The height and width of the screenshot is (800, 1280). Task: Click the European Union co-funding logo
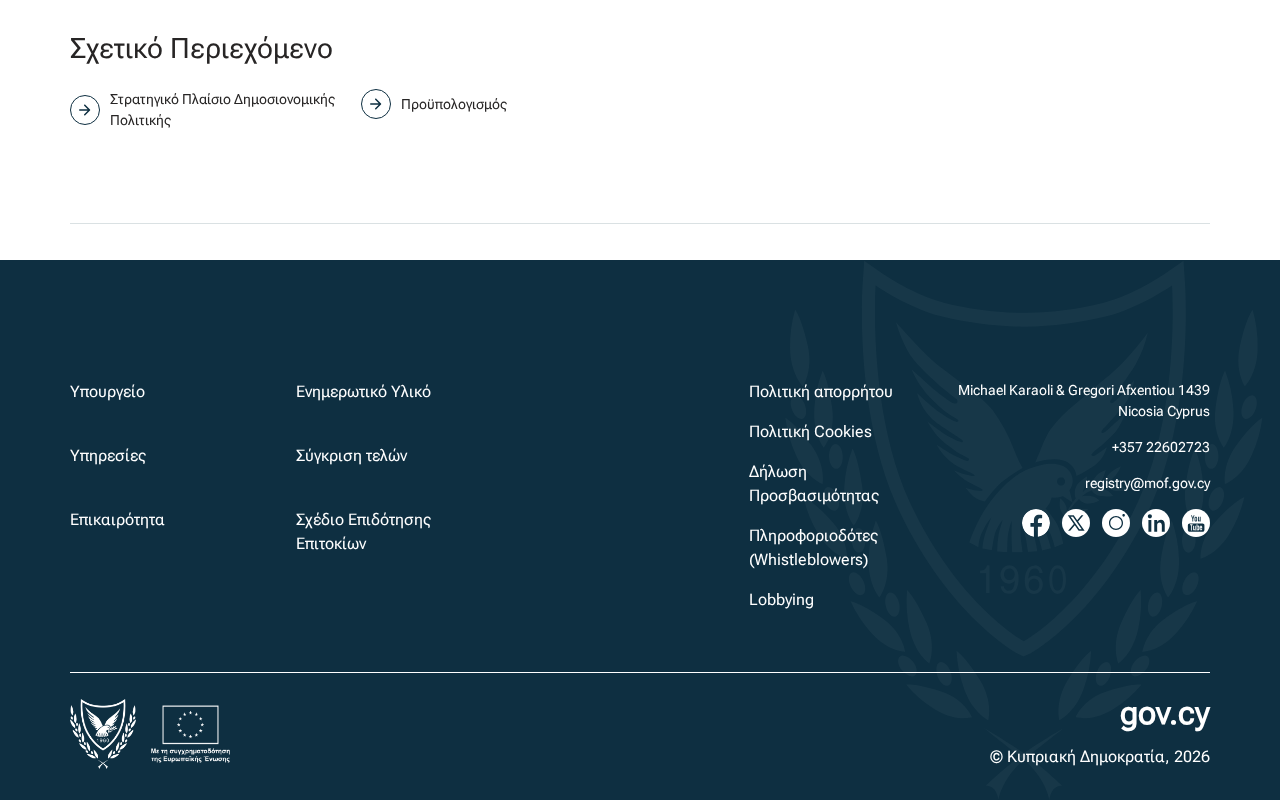pos(190,734)
